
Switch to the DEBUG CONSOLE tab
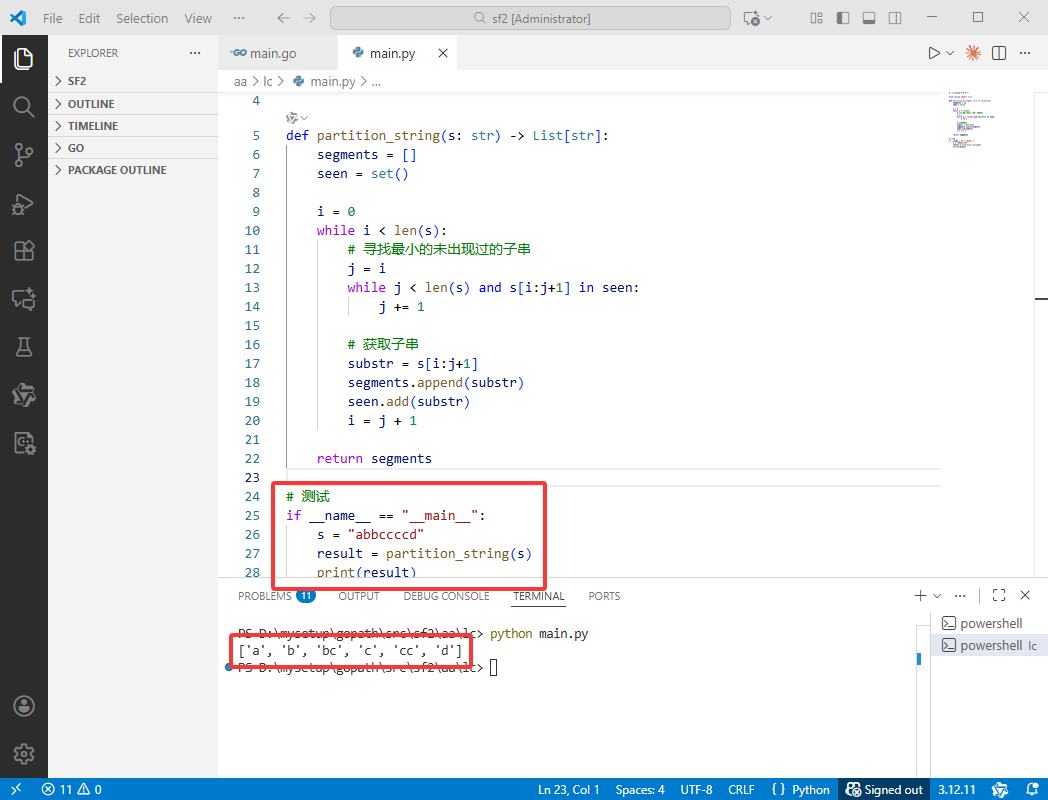coord(446,595)
